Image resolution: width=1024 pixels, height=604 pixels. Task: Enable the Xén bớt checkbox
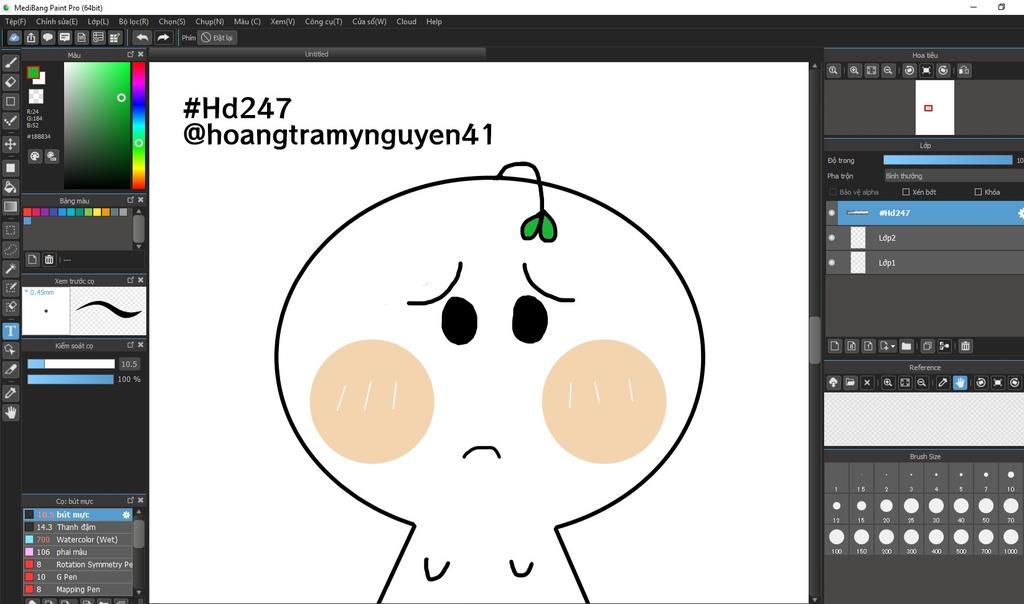pos(906,192)
